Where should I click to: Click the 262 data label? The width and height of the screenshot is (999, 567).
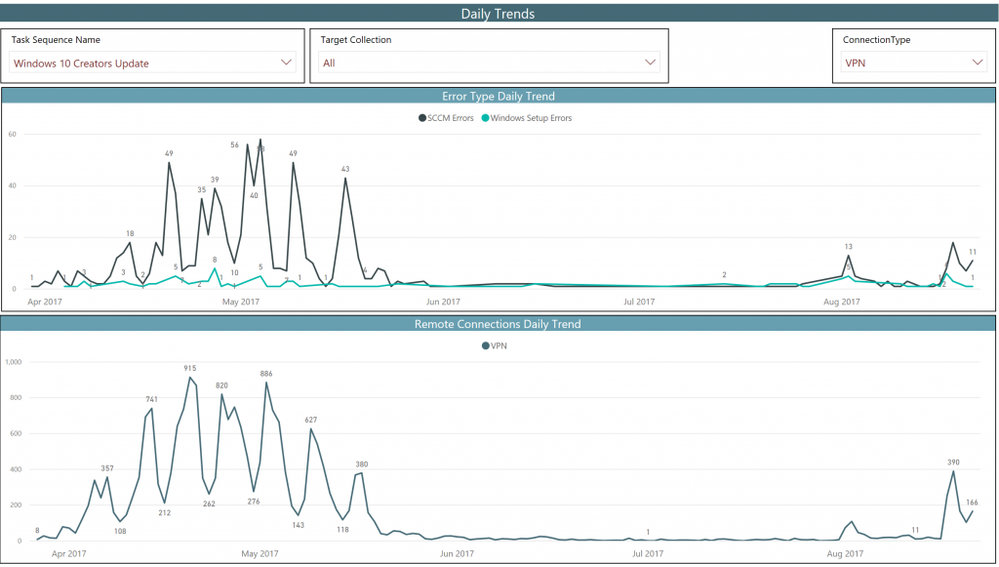point(209,504)
